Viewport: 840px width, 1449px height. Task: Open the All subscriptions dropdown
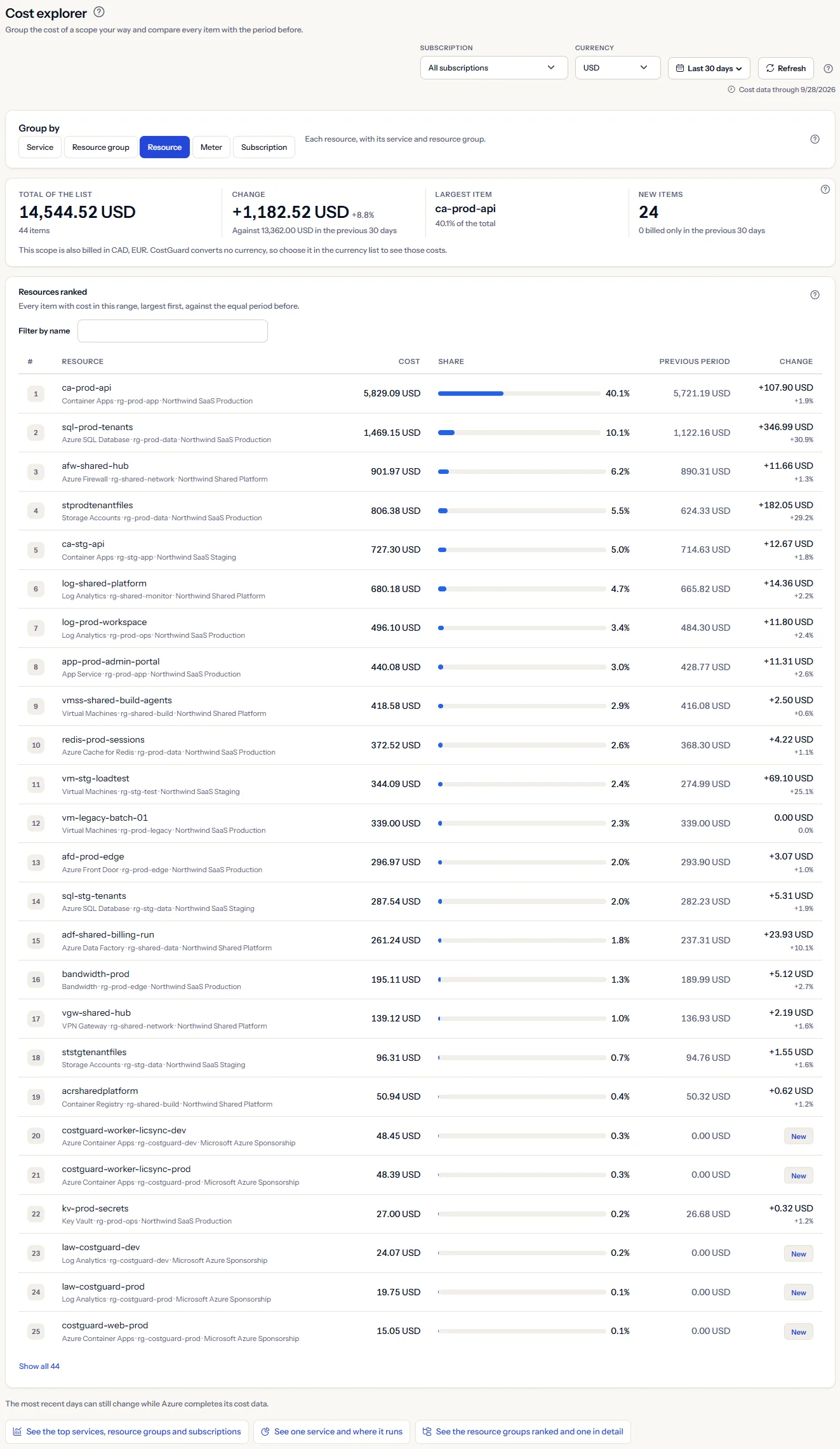pos(494,68)
